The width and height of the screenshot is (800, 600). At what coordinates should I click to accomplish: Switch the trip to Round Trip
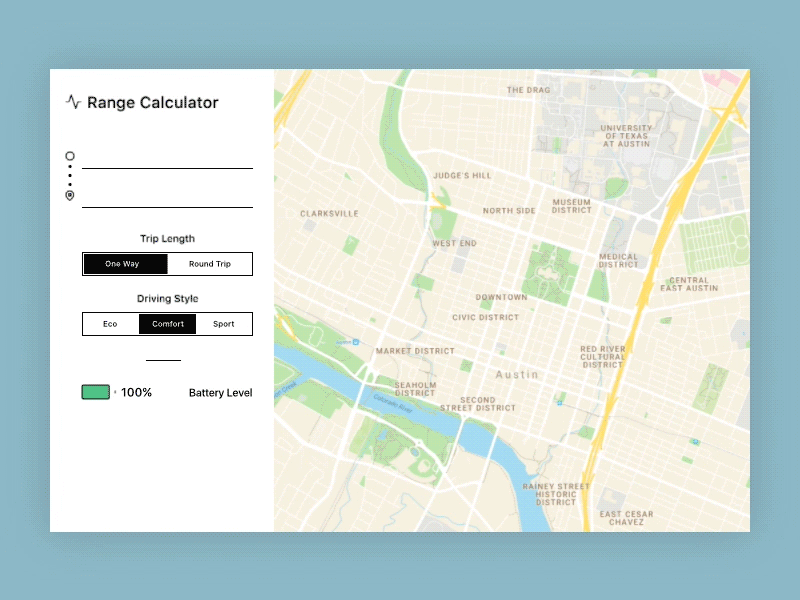click(209, 263)
